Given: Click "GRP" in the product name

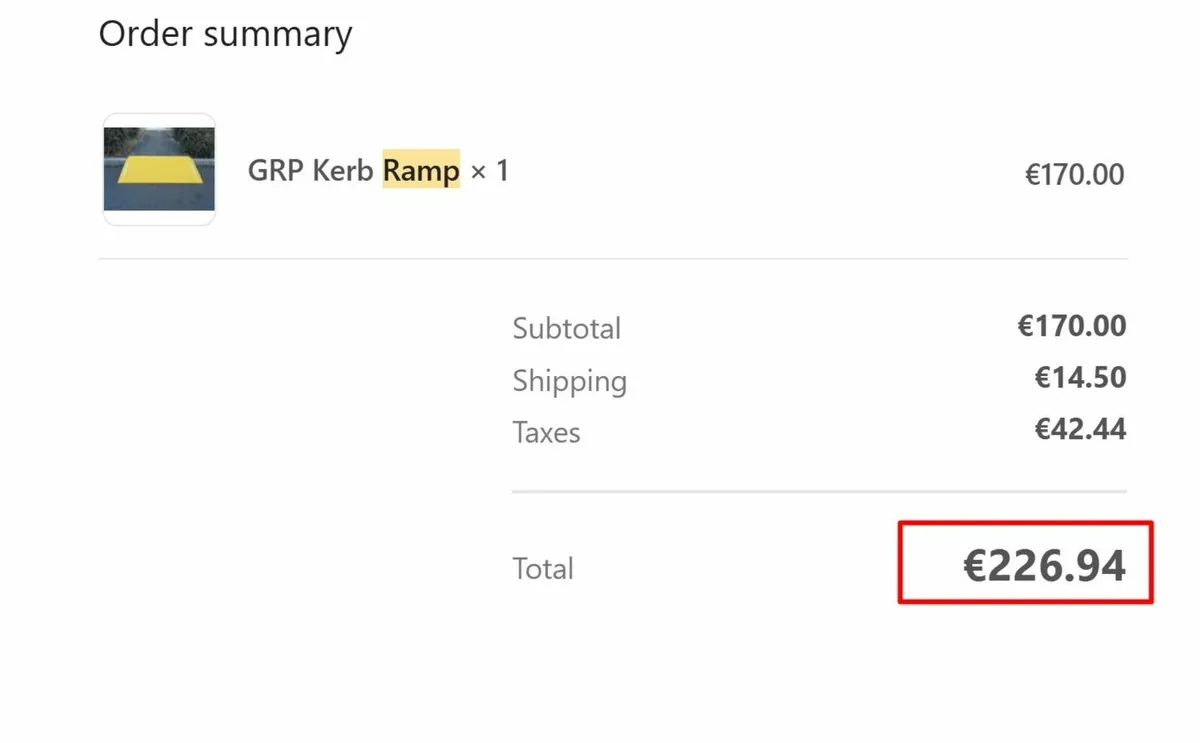Looking at the screenshot, I should pos(275,171).
